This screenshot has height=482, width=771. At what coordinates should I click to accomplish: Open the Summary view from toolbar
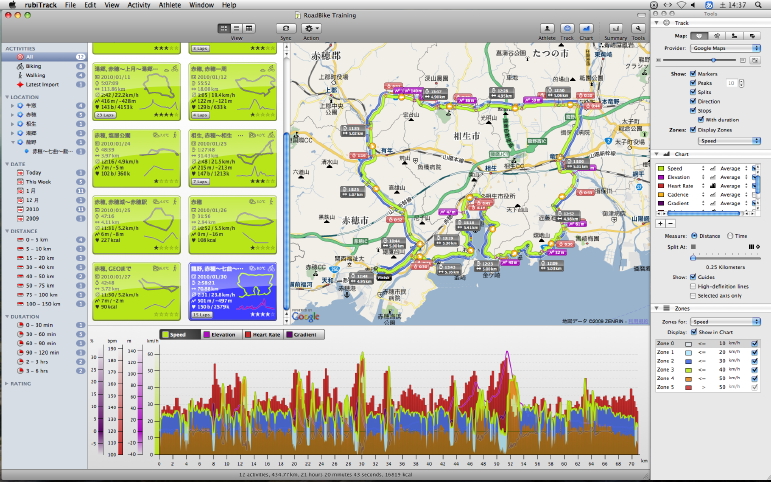pos(615,29)
